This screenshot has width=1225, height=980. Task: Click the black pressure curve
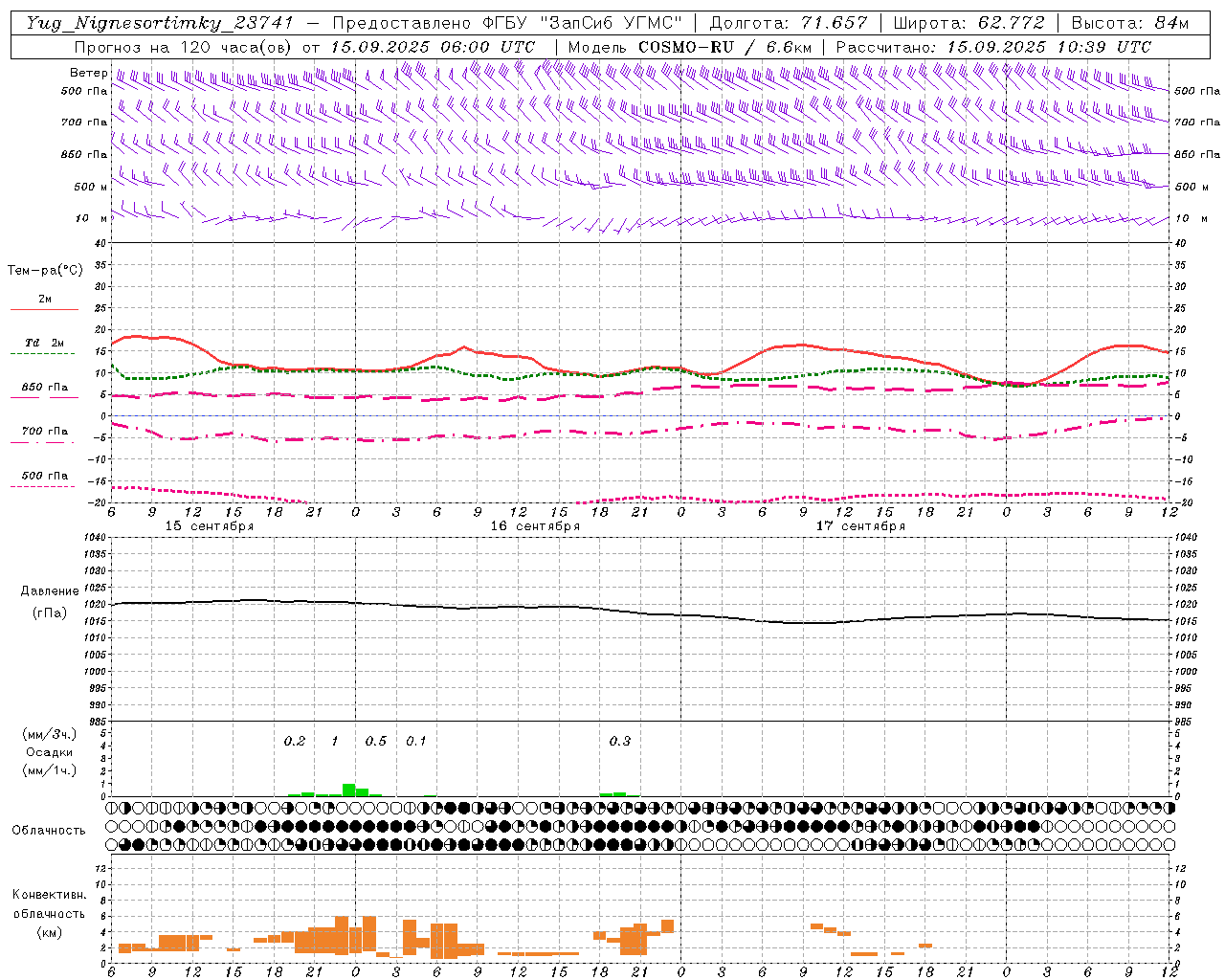pos(641,611)
